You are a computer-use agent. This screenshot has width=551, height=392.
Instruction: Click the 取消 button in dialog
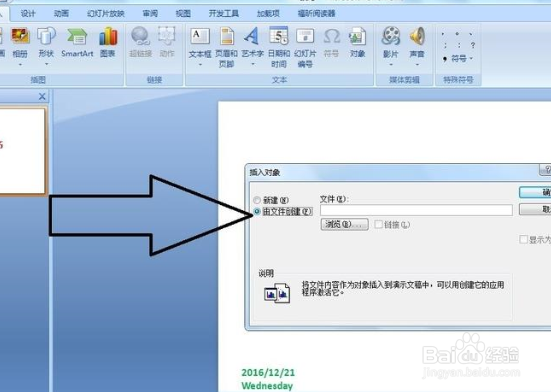pos(535,209)
